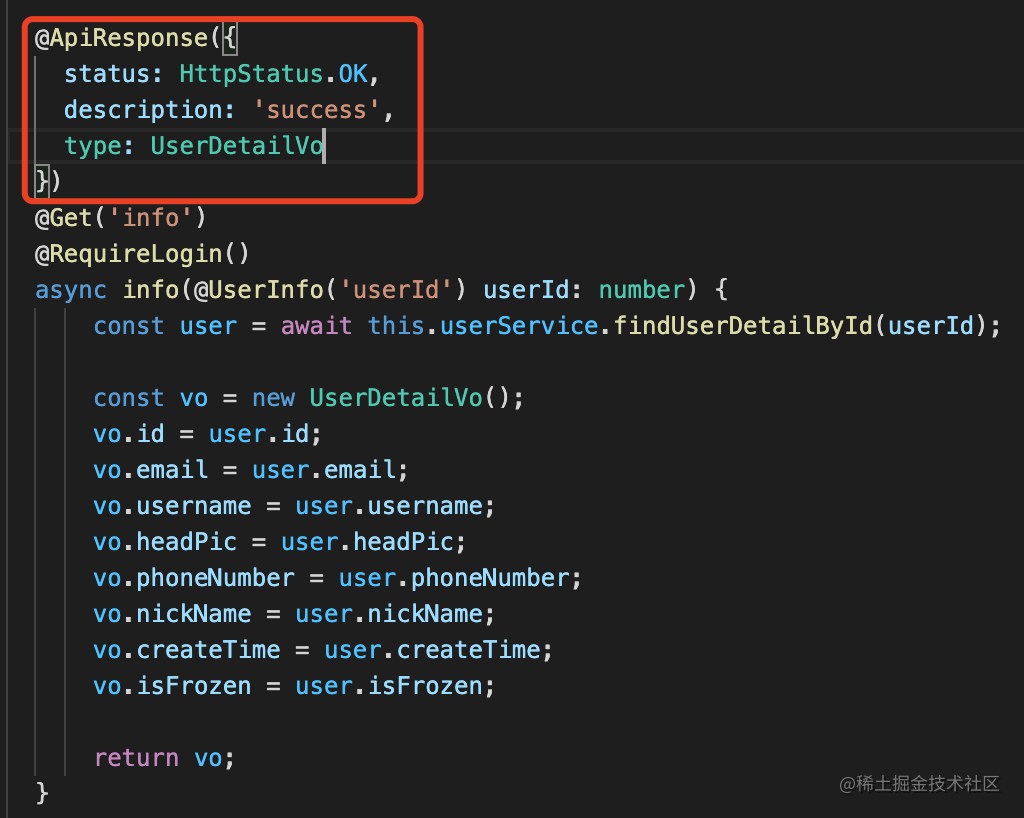1024x818 pixels.
Task: Click user.headPic on the headPic line
Action: 373,542
